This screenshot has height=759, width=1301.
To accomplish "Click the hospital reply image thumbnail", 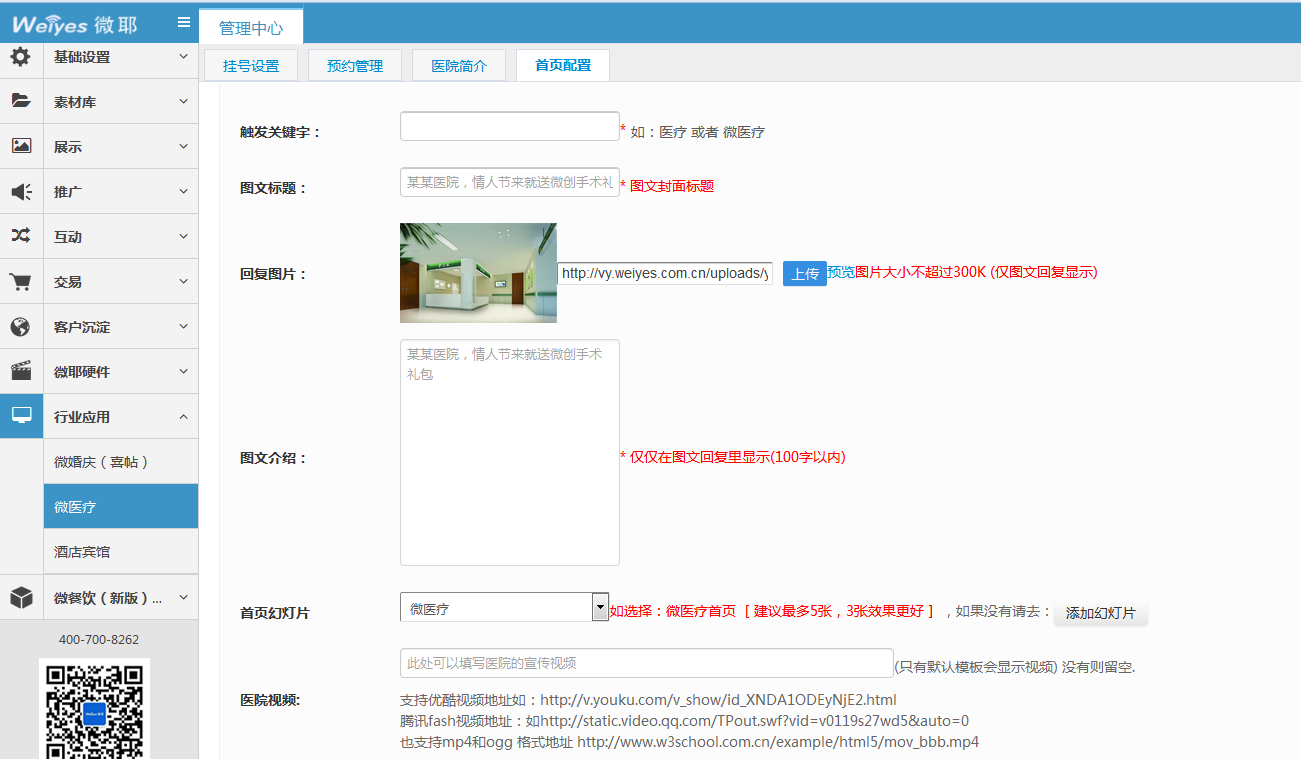I will [x=478, y=273].
